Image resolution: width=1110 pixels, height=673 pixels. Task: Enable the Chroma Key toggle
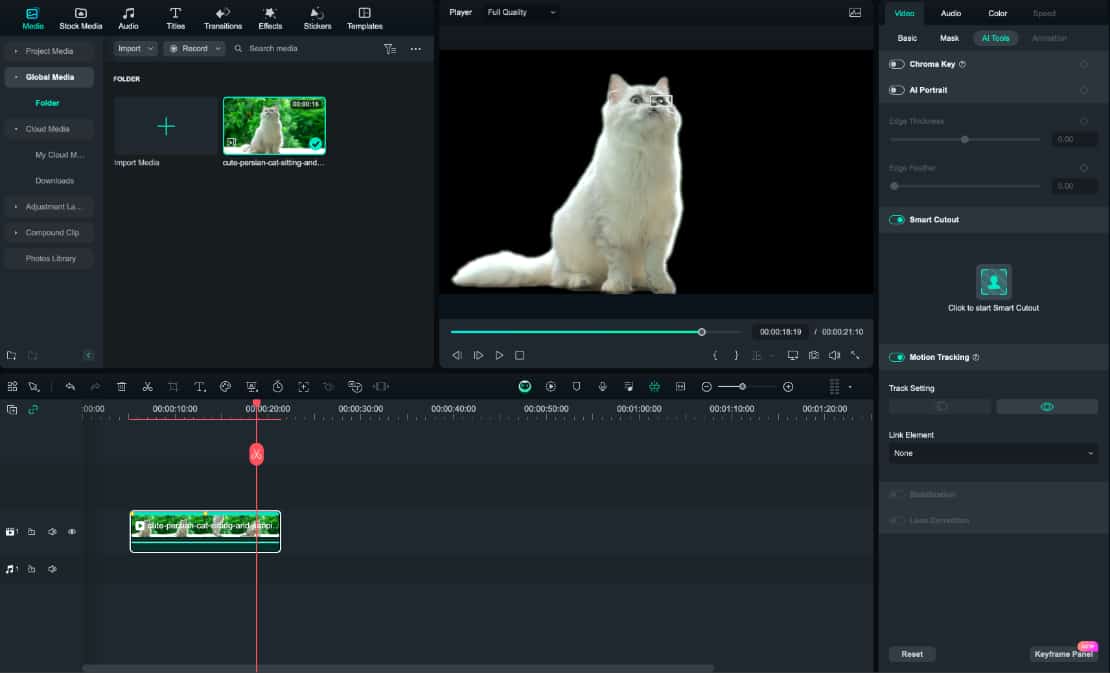point(895,63)
